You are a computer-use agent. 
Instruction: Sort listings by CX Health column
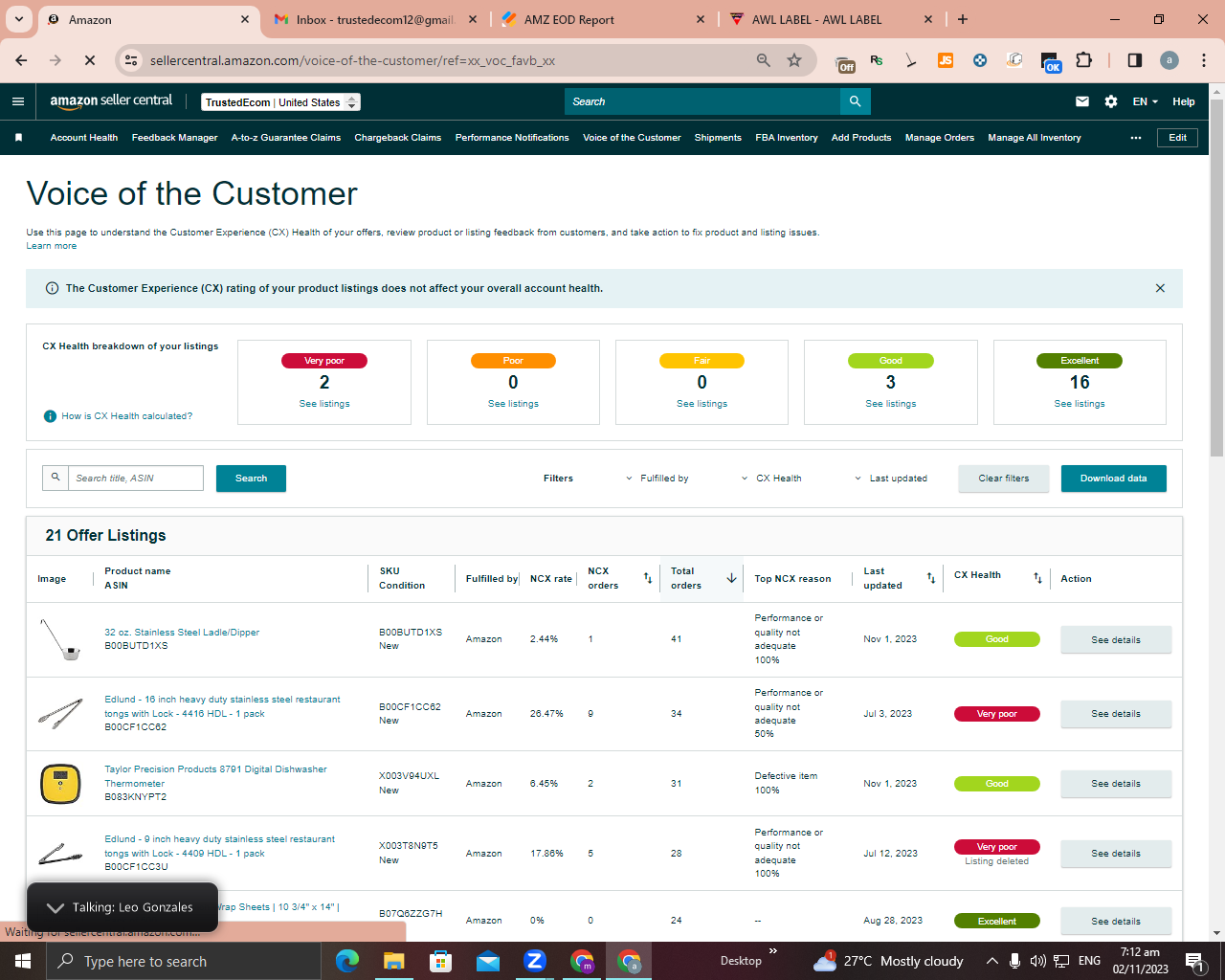click(1037, 578)
